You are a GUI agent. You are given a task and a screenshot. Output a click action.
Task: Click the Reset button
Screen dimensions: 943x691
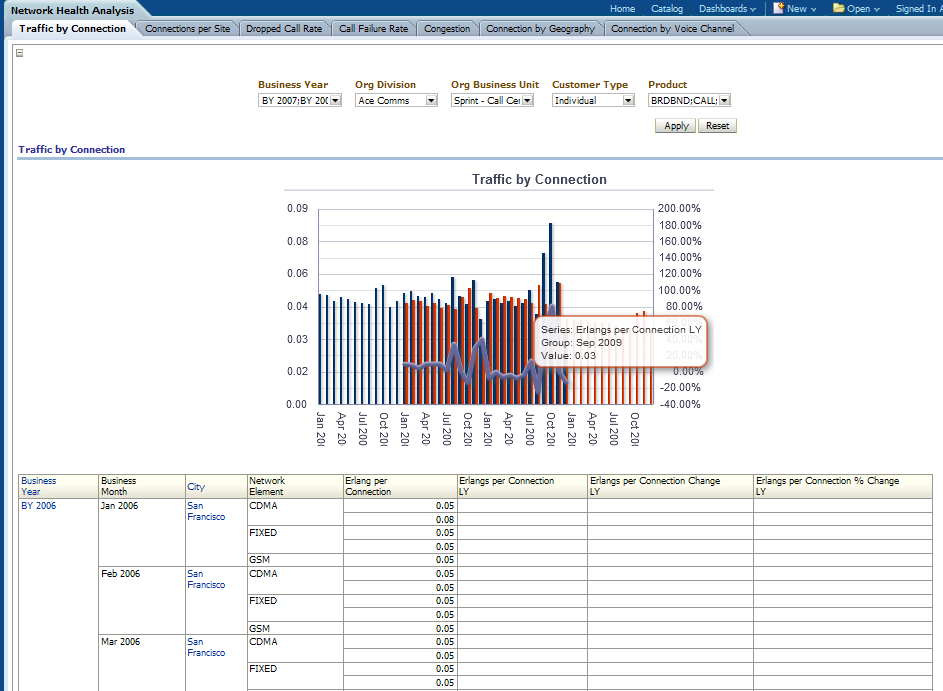pyautogui.click(x=717, y=126)
